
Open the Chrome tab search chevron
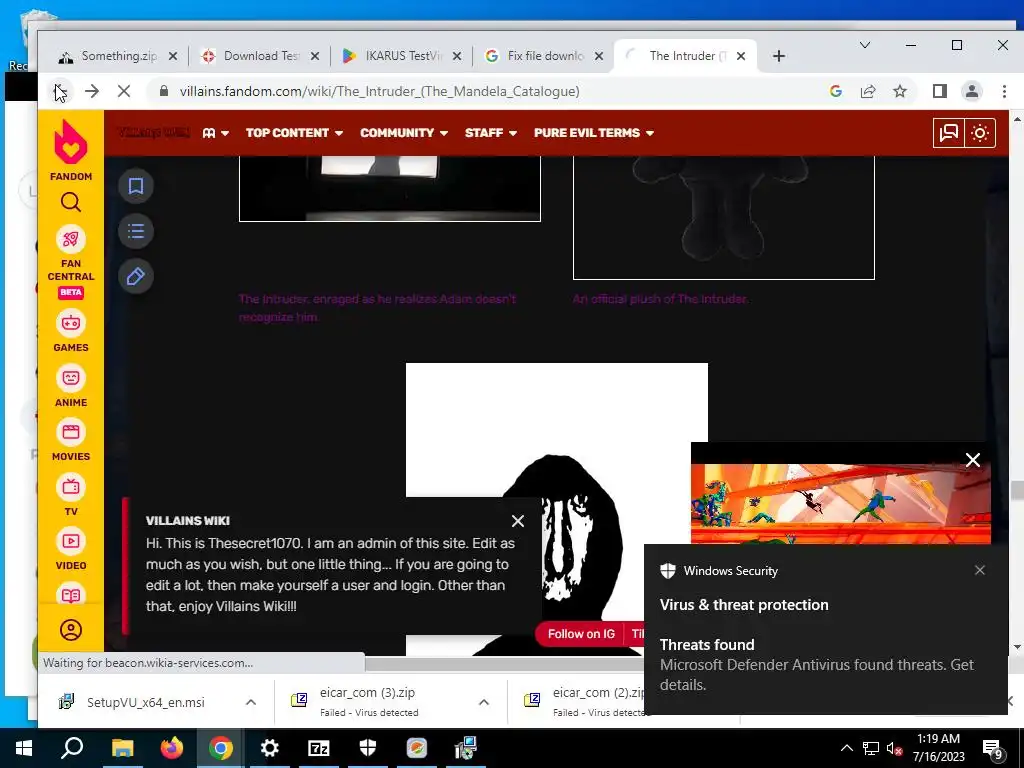pyautogui.click(x=865, y=45)
